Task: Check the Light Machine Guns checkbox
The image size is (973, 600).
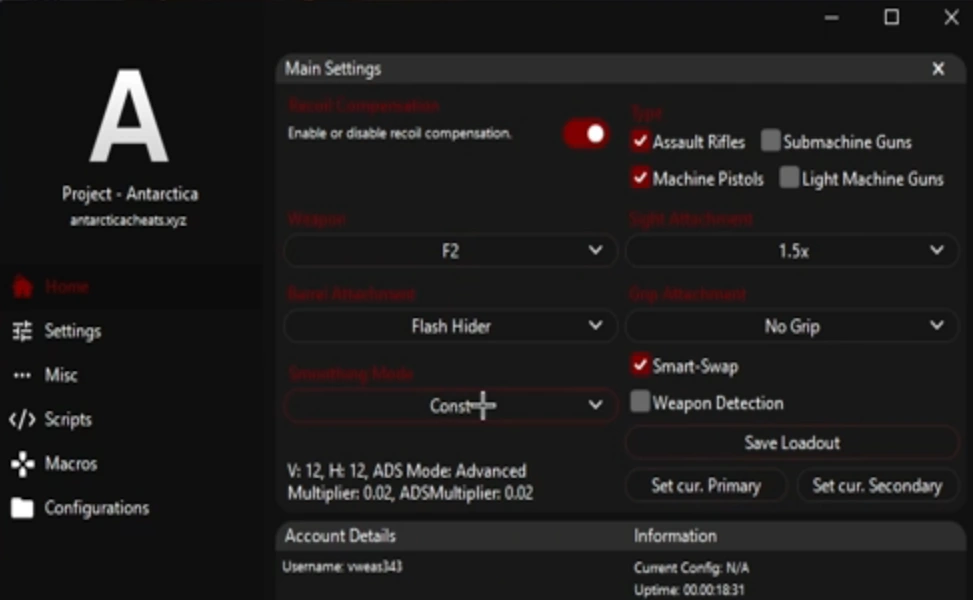Action: click(789, 177)
